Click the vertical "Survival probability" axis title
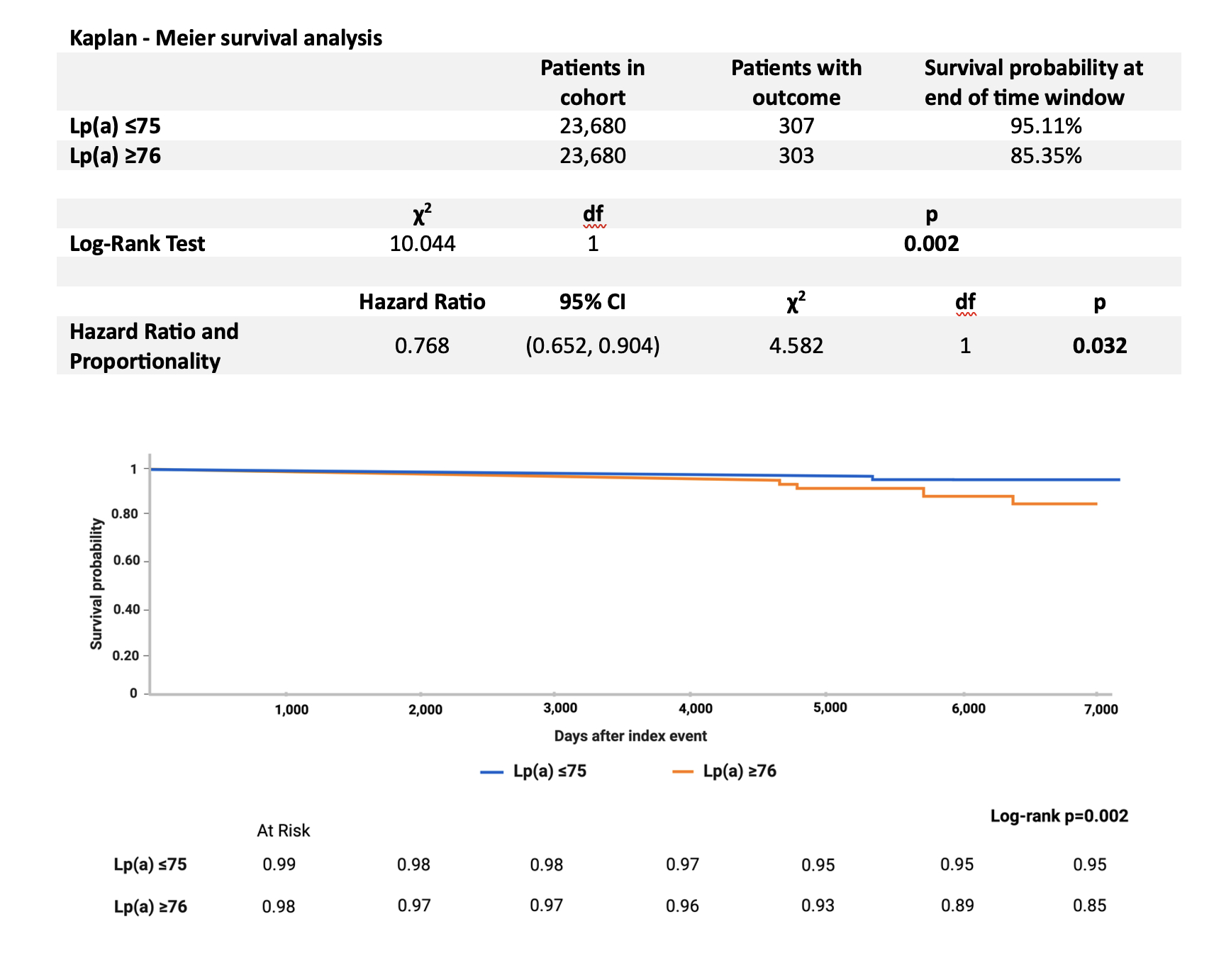The height and width of the screenshot is (980, 1231). click(x=96, y=584)
